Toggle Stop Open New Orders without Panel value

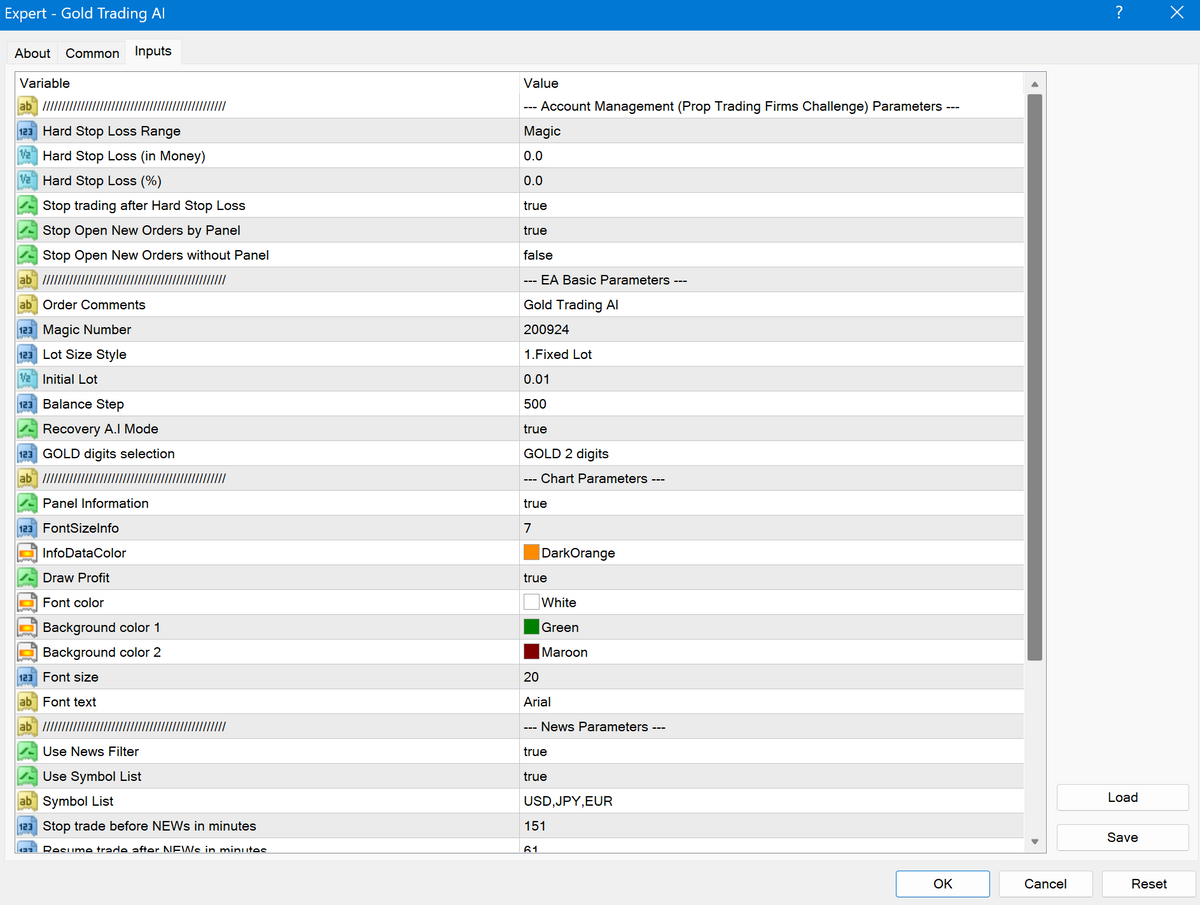coord(538,255)
